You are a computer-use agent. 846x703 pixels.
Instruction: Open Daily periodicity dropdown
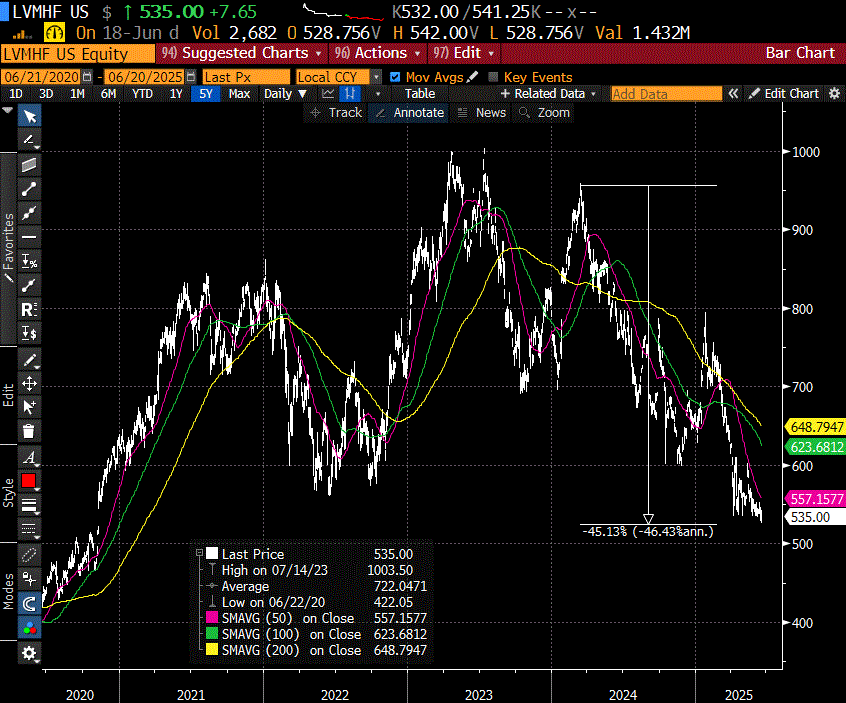(x=285, y=93)
